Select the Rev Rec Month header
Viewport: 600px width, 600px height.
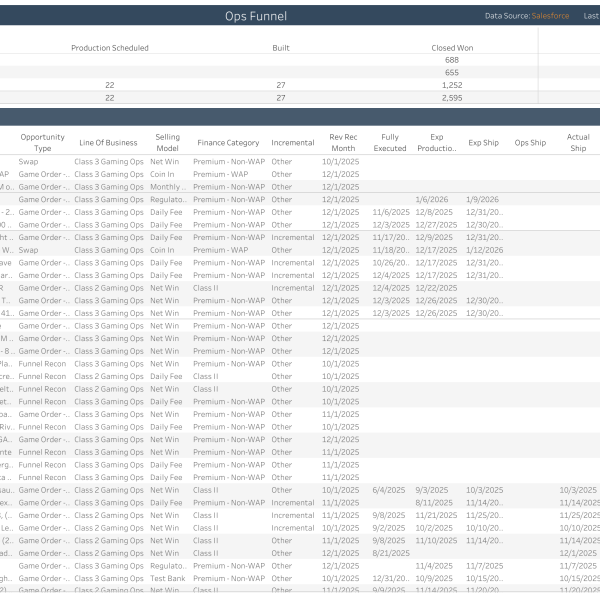[342, 142]
